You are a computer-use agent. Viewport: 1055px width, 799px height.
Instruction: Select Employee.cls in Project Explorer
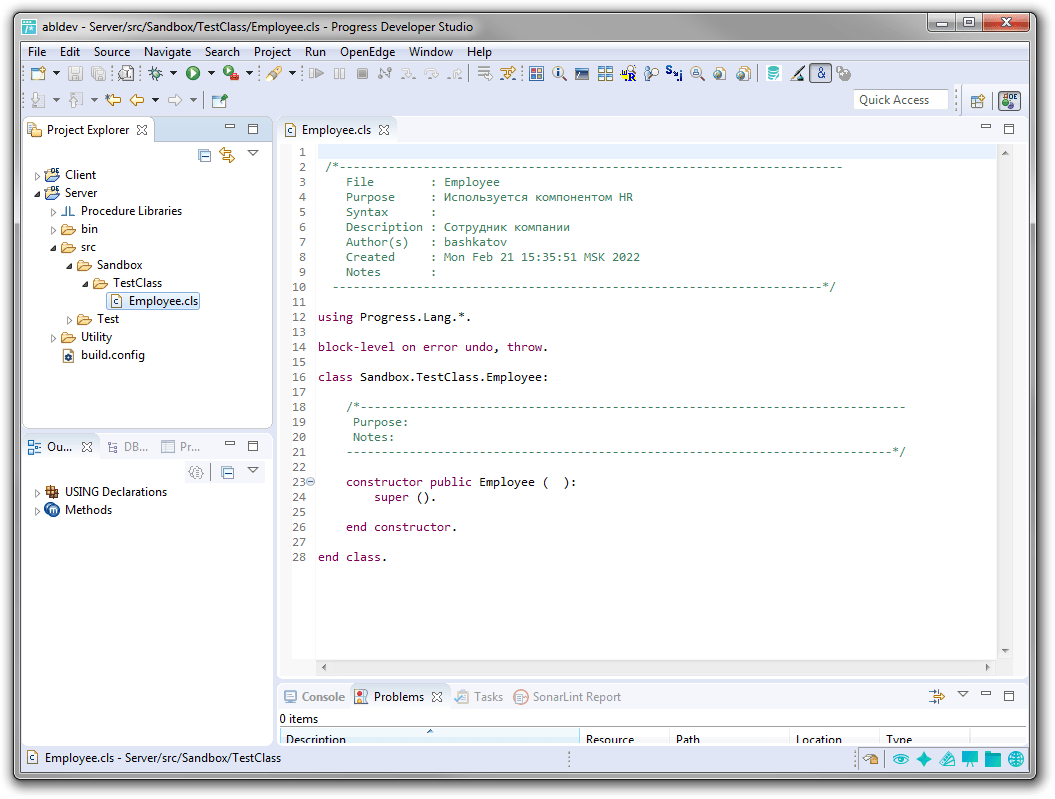coord(154,301)
